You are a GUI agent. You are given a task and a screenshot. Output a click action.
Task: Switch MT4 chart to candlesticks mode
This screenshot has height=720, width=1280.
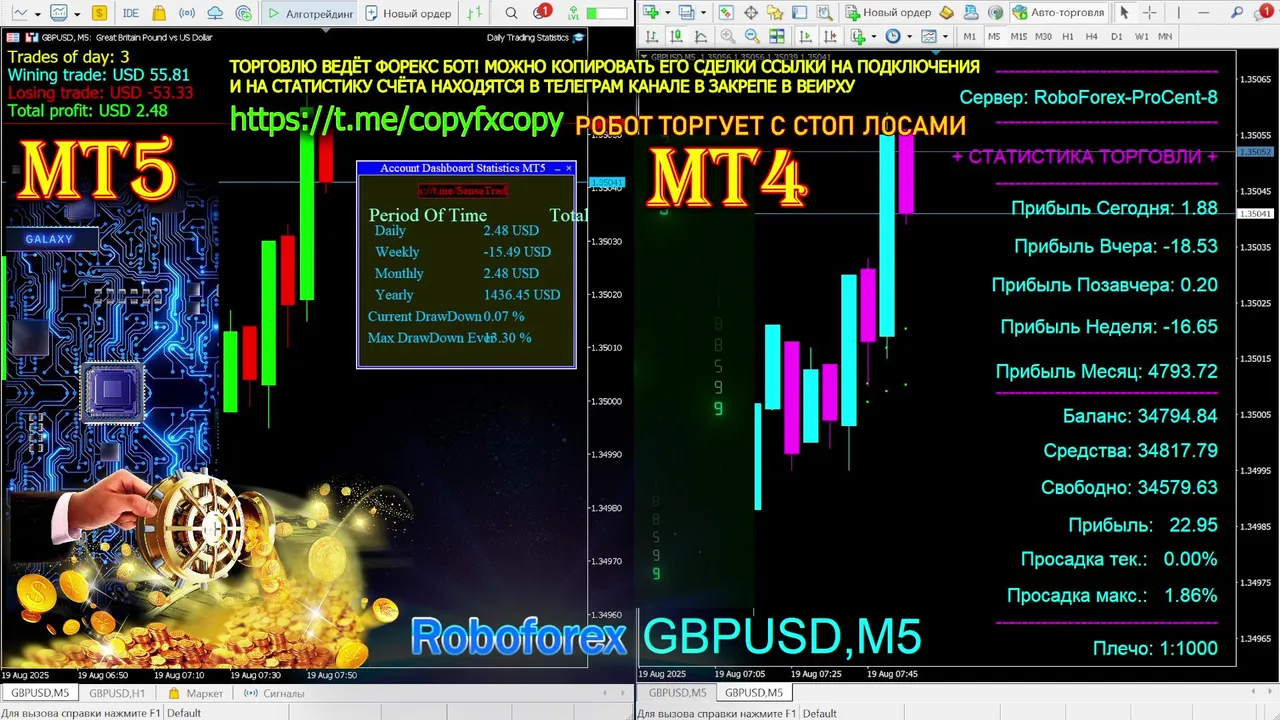(676, 36)
